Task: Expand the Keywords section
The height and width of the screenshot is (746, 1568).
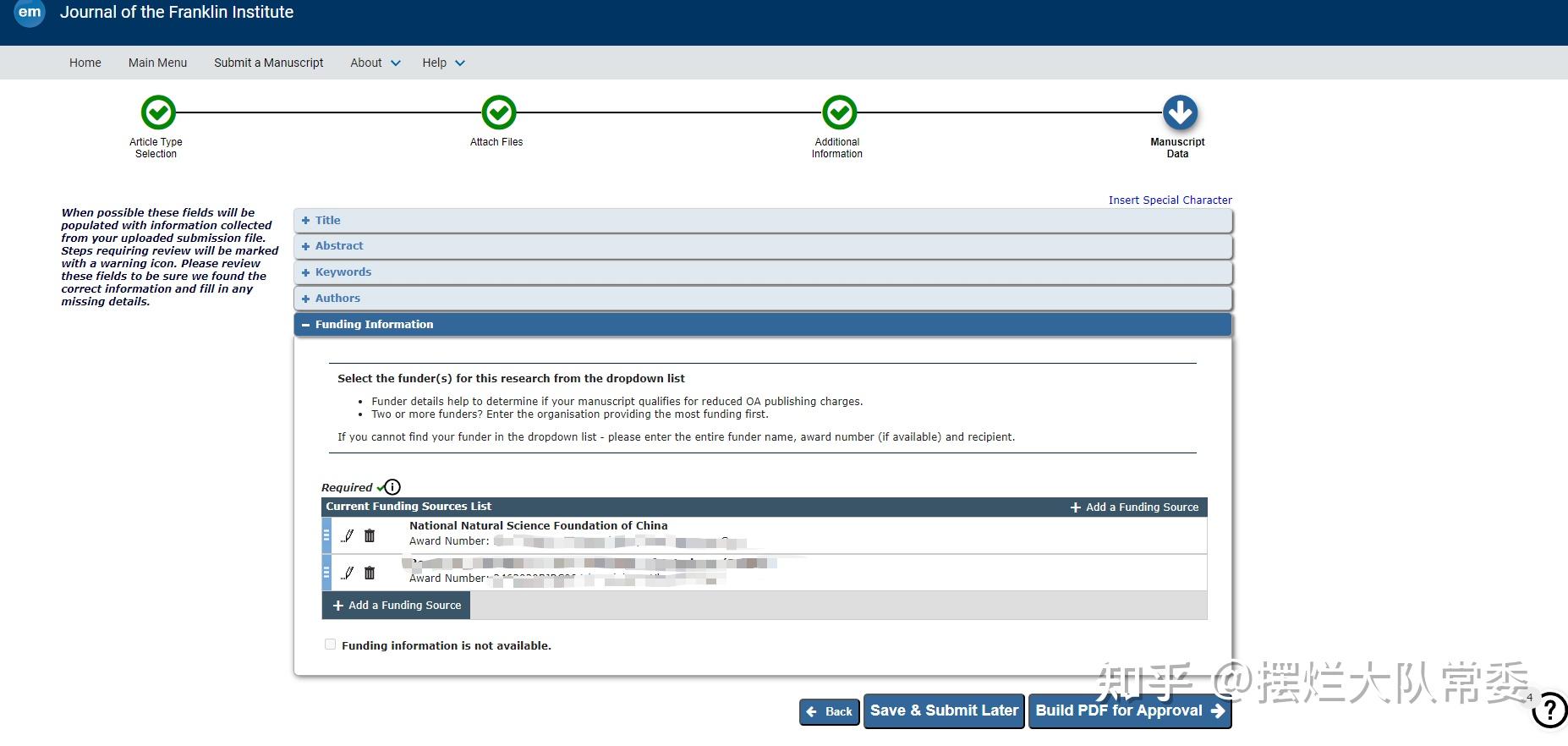Action: click(763, 272)
